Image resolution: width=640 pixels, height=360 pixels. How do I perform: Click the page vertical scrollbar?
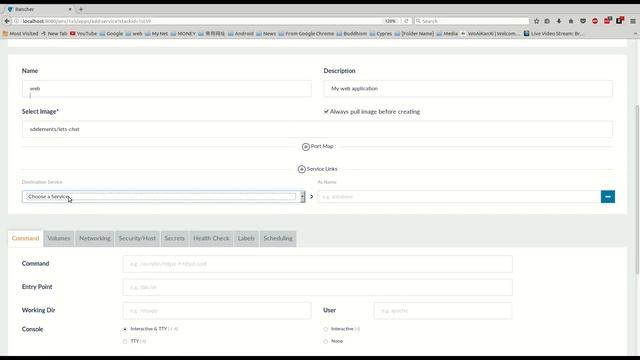click(637, 190)
